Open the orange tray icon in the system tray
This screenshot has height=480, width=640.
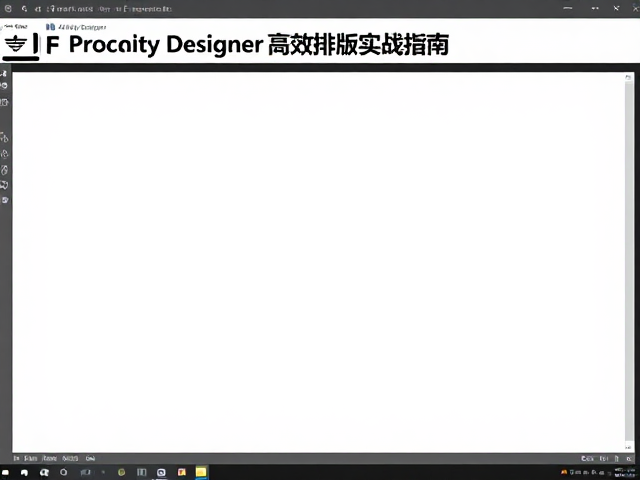click(x=564, y=472)
